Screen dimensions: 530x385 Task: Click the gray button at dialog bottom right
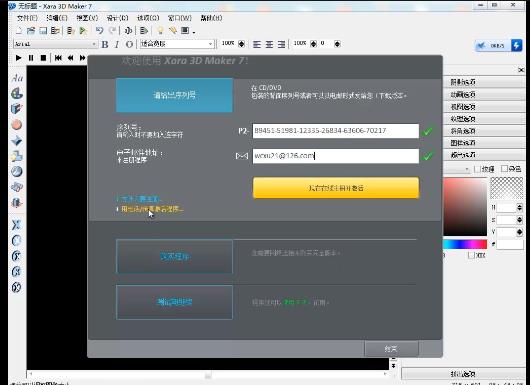pyautogui.click(x=391, y=348)
